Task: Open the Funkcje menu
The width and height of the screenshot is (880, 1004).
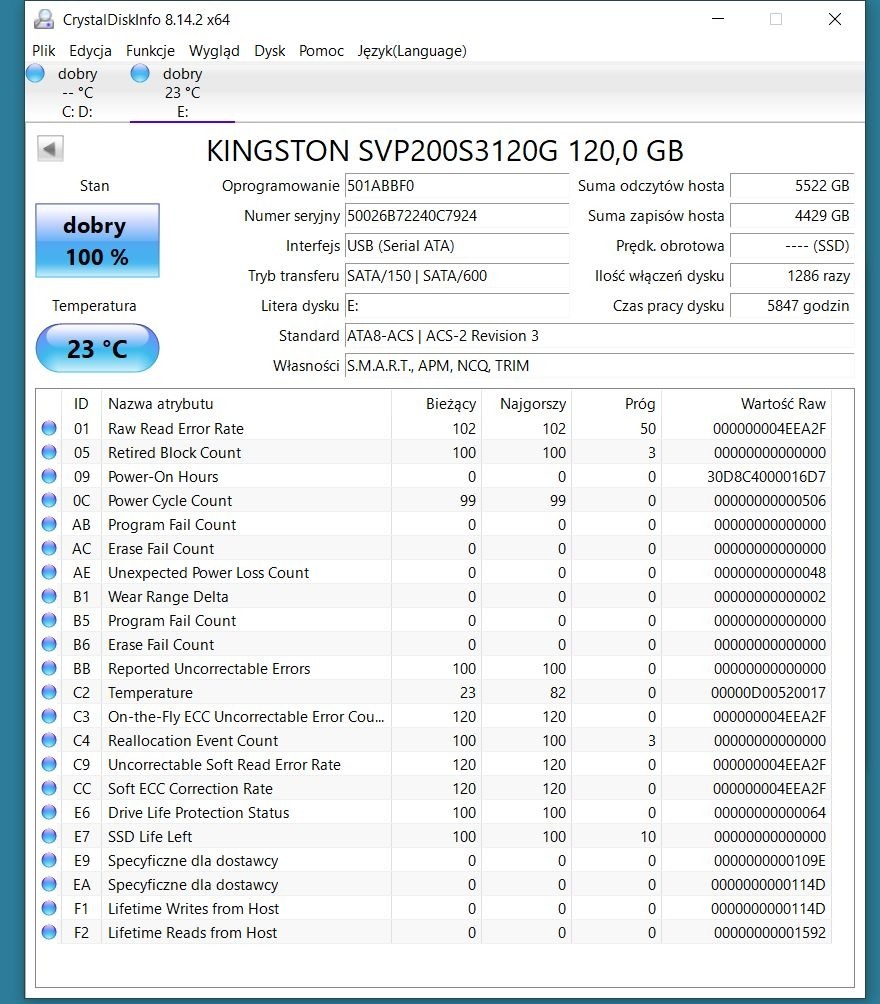Action: coord(150,50)
